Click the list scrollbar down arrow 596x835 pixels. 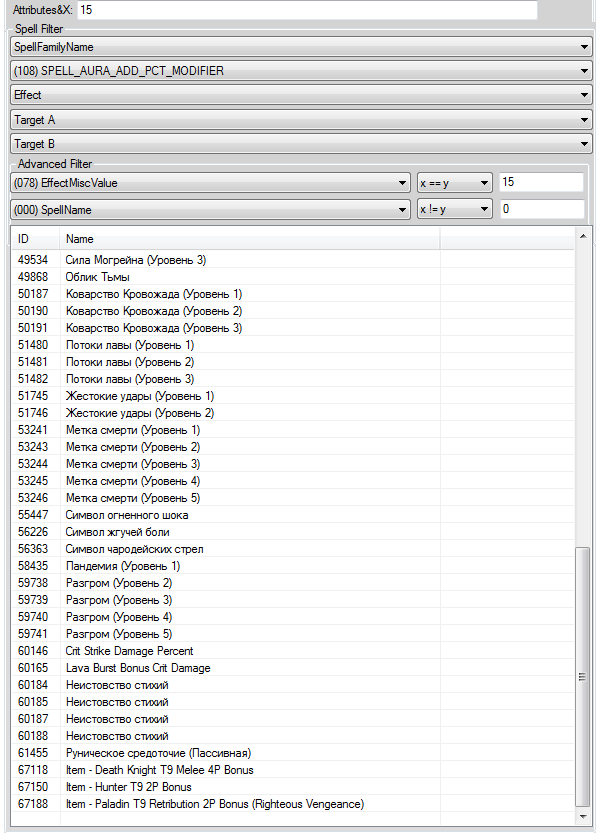(583, 817)
